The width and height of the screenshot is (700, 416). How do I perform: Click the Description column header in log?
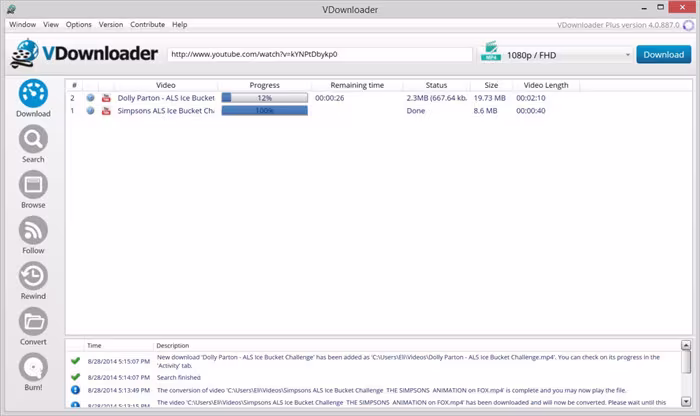coord(173,345)
